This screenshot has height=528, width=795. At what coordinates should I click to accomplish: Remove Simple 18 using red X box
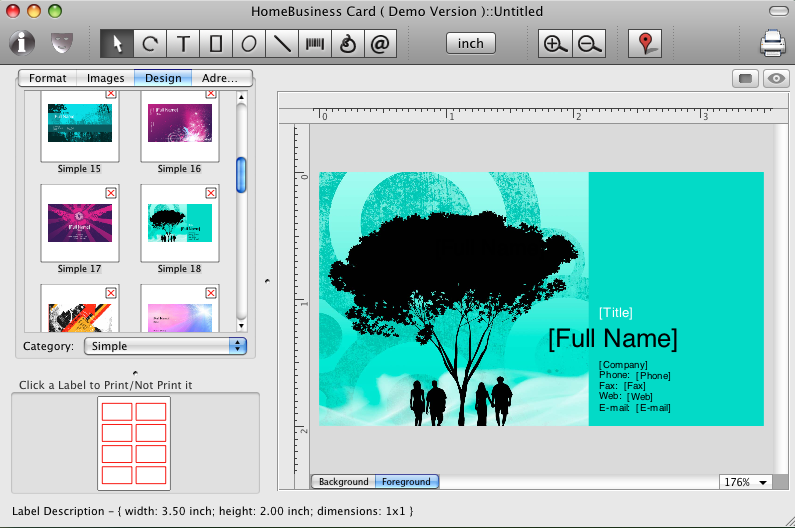point(211,192)
